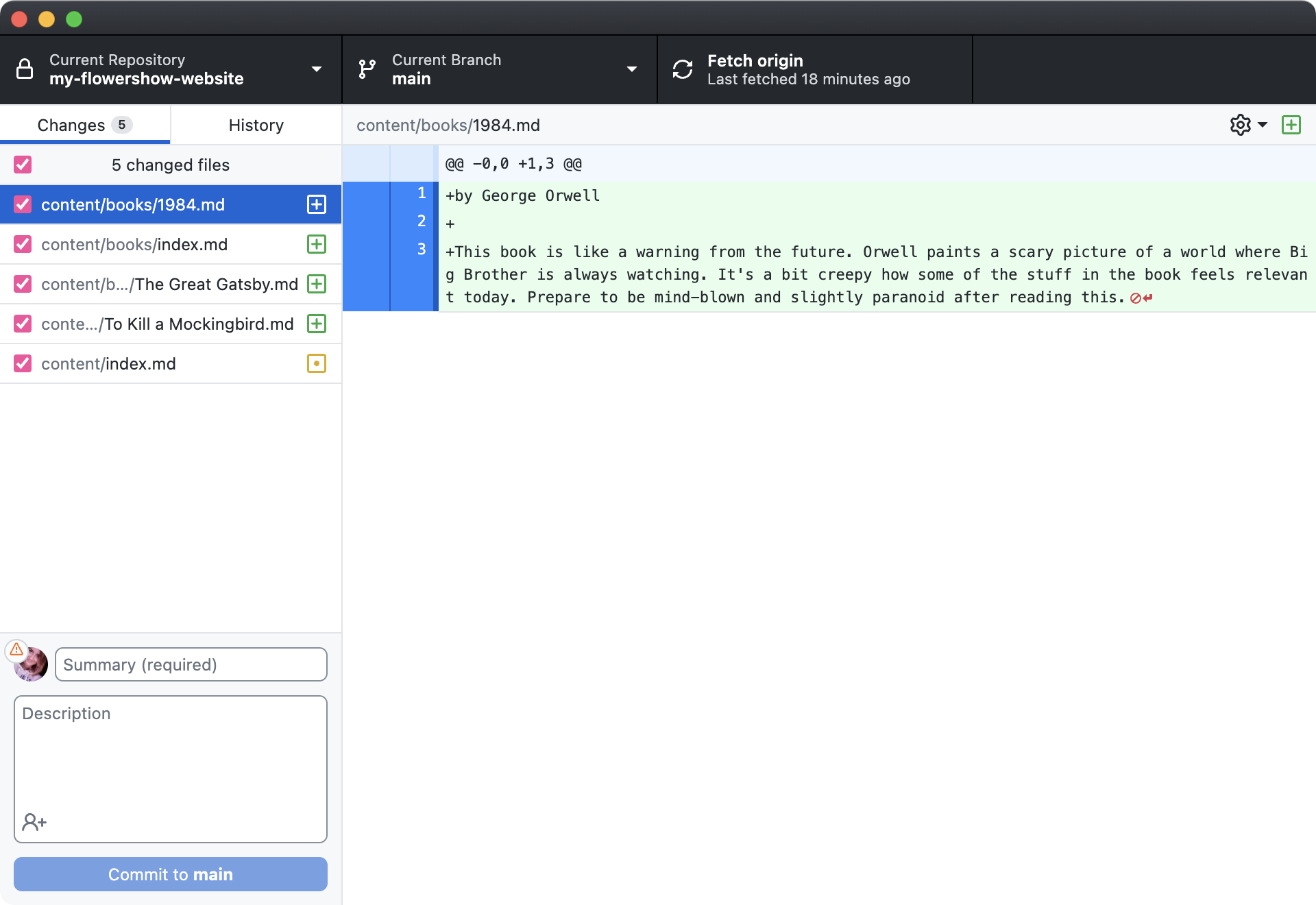Click the modified status icon for content/index.md

tap(317, 363)
